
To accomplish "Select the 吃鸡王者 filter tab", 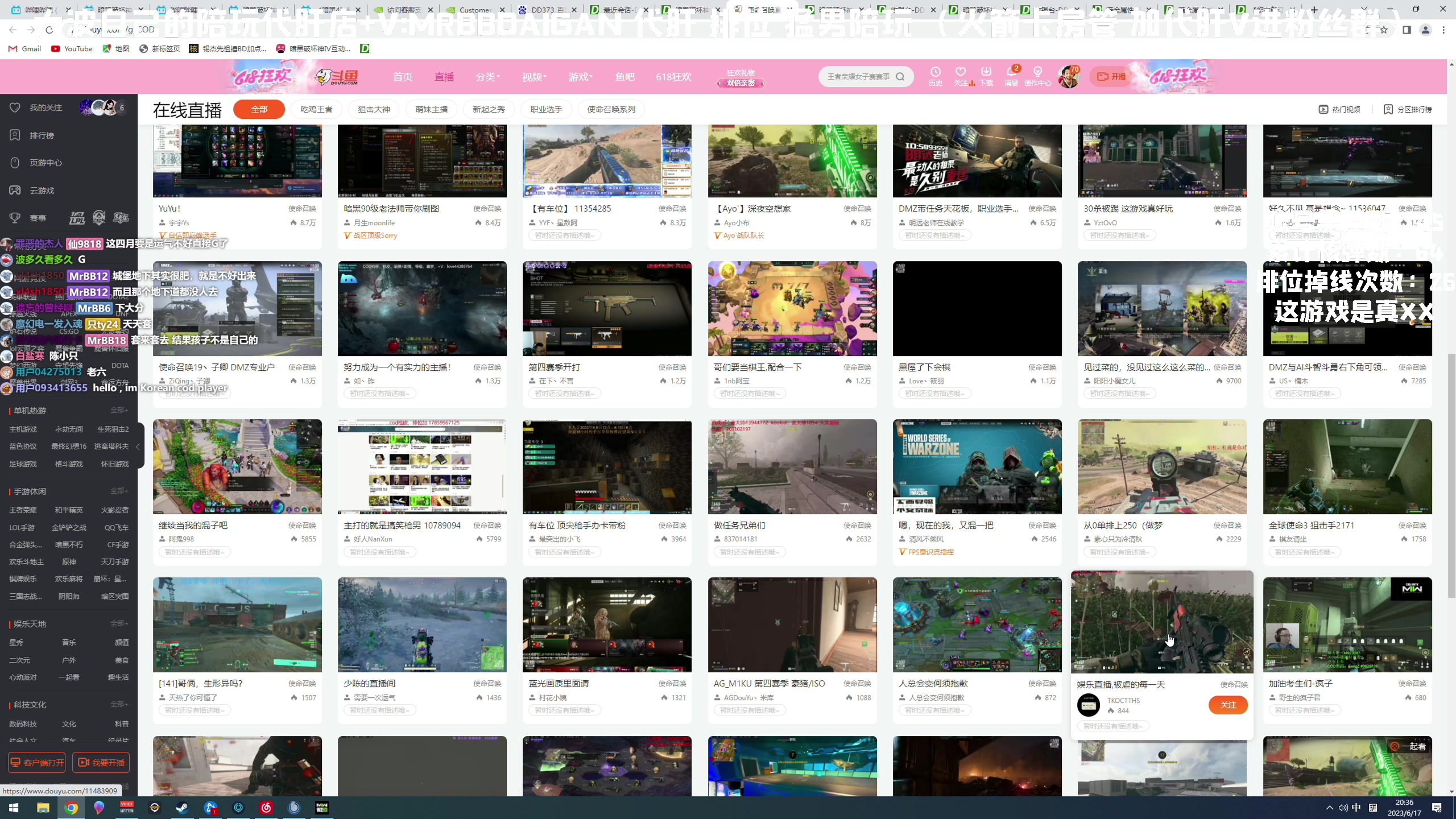I will click(316, 109).
